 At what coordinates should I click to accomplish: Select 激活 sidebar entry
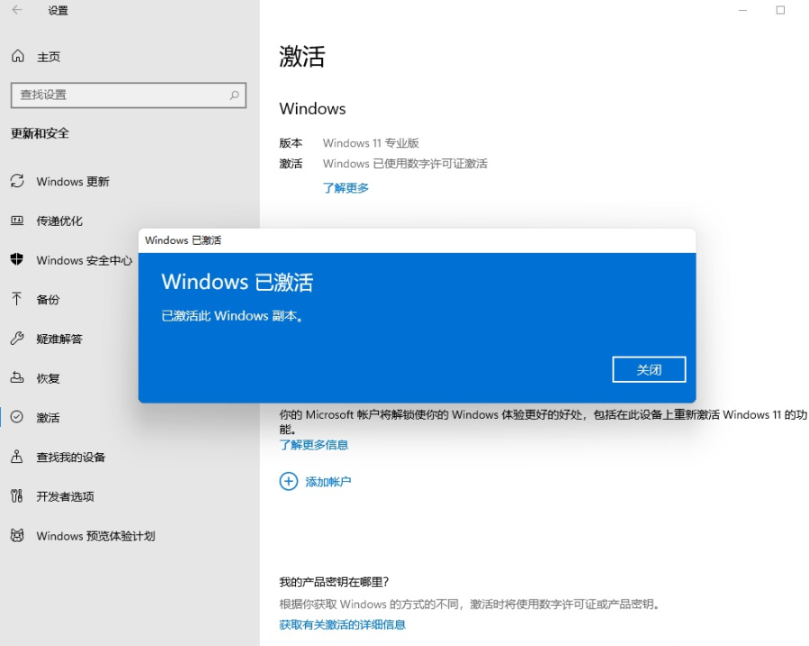point(48,417)
